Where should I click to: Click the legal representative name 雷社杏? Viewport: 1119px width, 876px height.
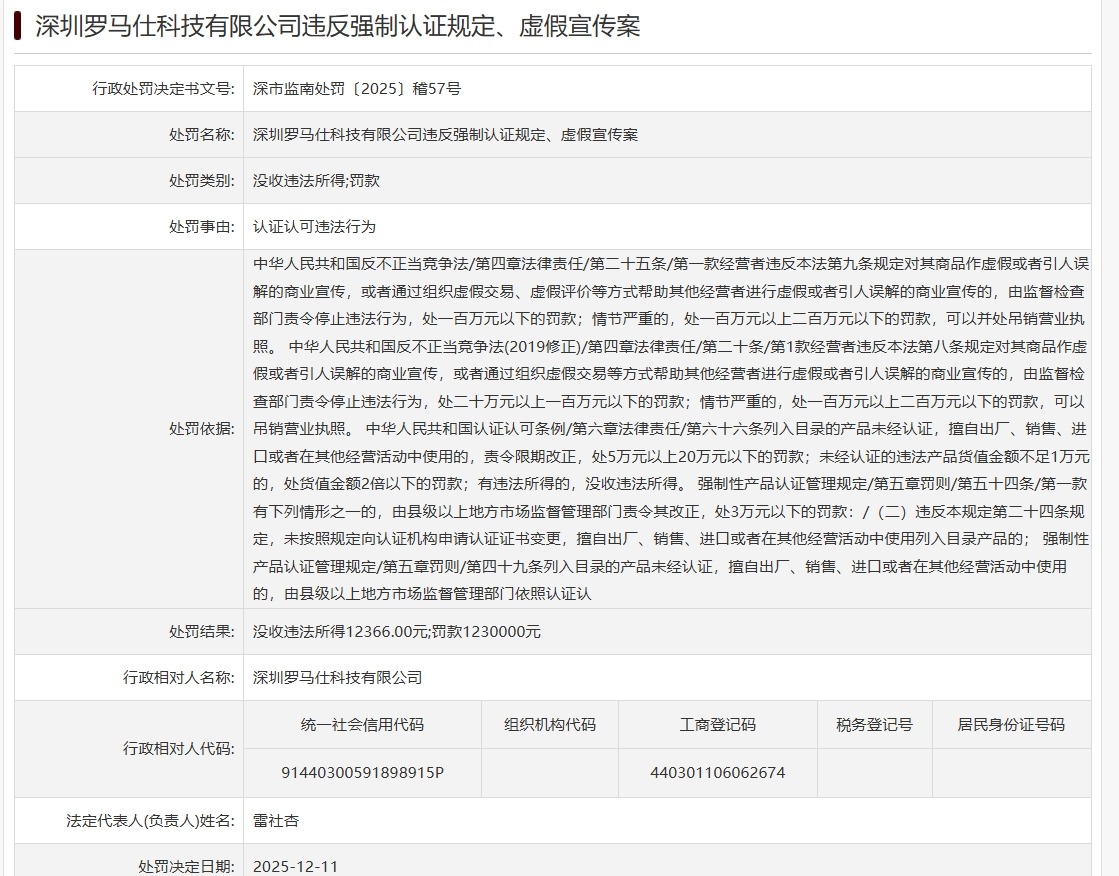coord(276,822)
